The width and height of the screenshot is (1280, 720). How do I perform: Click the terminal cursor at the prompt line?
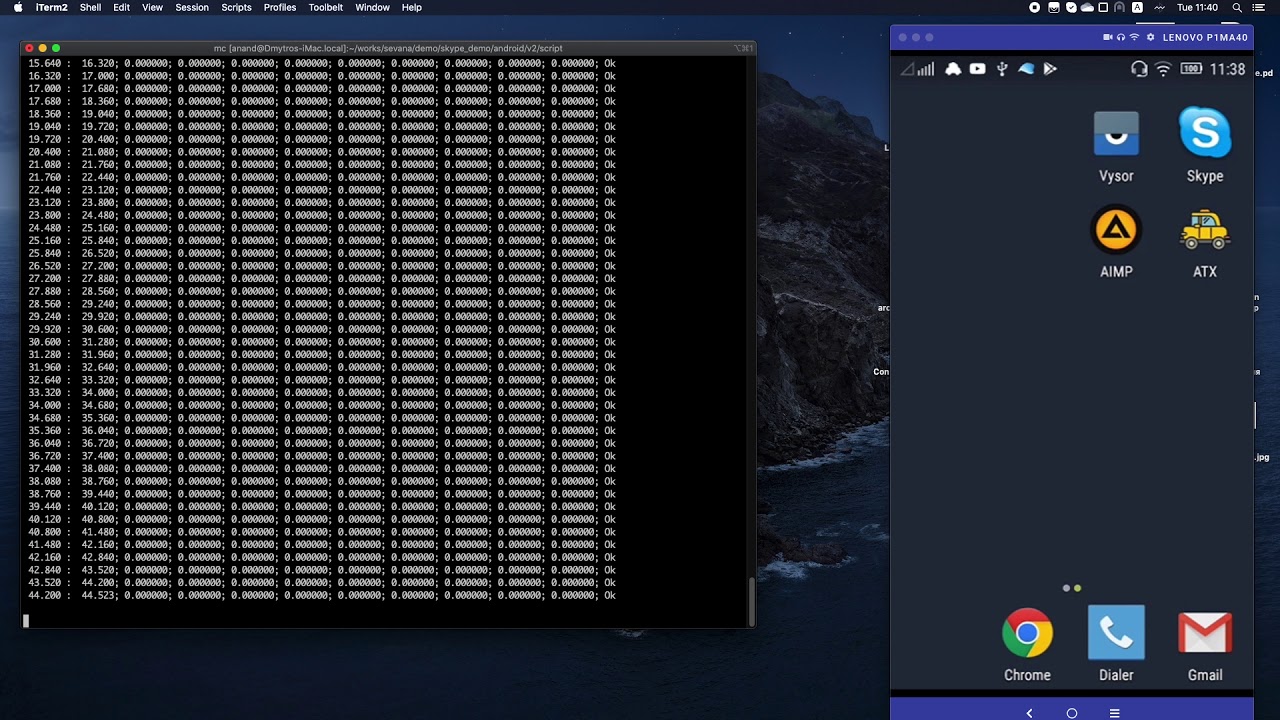pyautogui.click(x=26, y=621)
